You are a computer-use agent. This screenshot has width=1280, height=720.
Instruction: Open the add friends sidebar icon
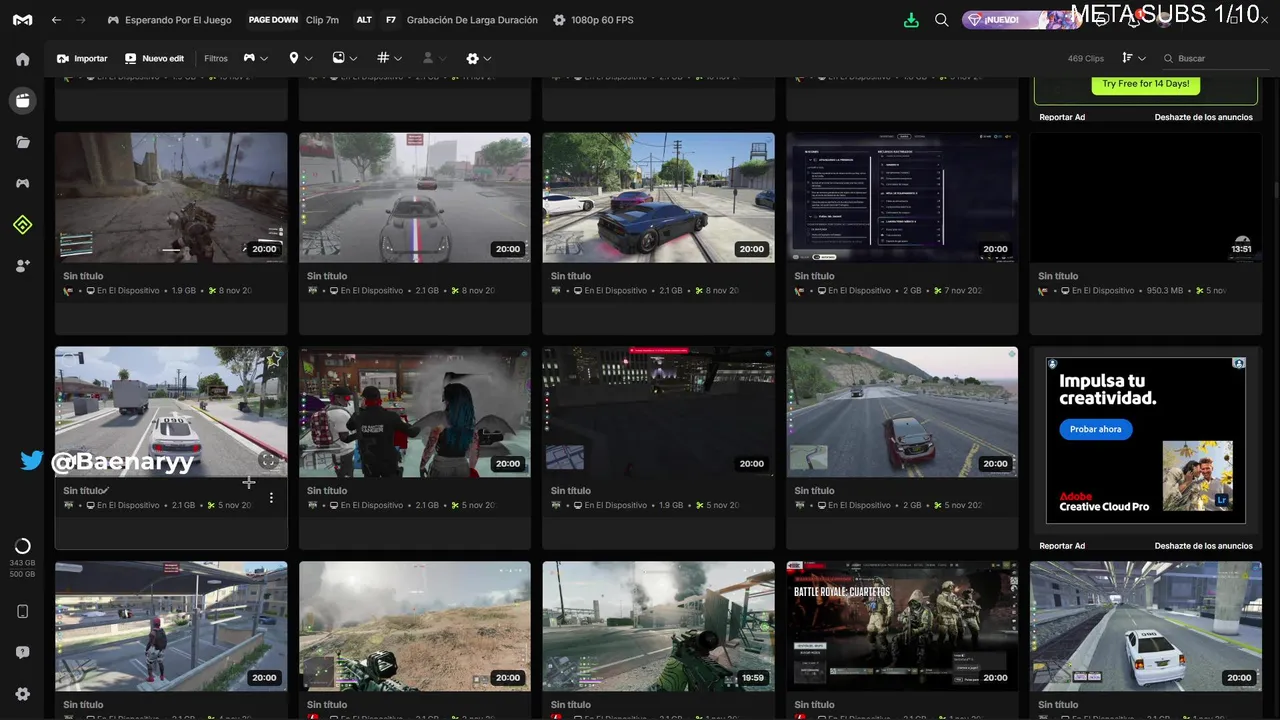22,266
